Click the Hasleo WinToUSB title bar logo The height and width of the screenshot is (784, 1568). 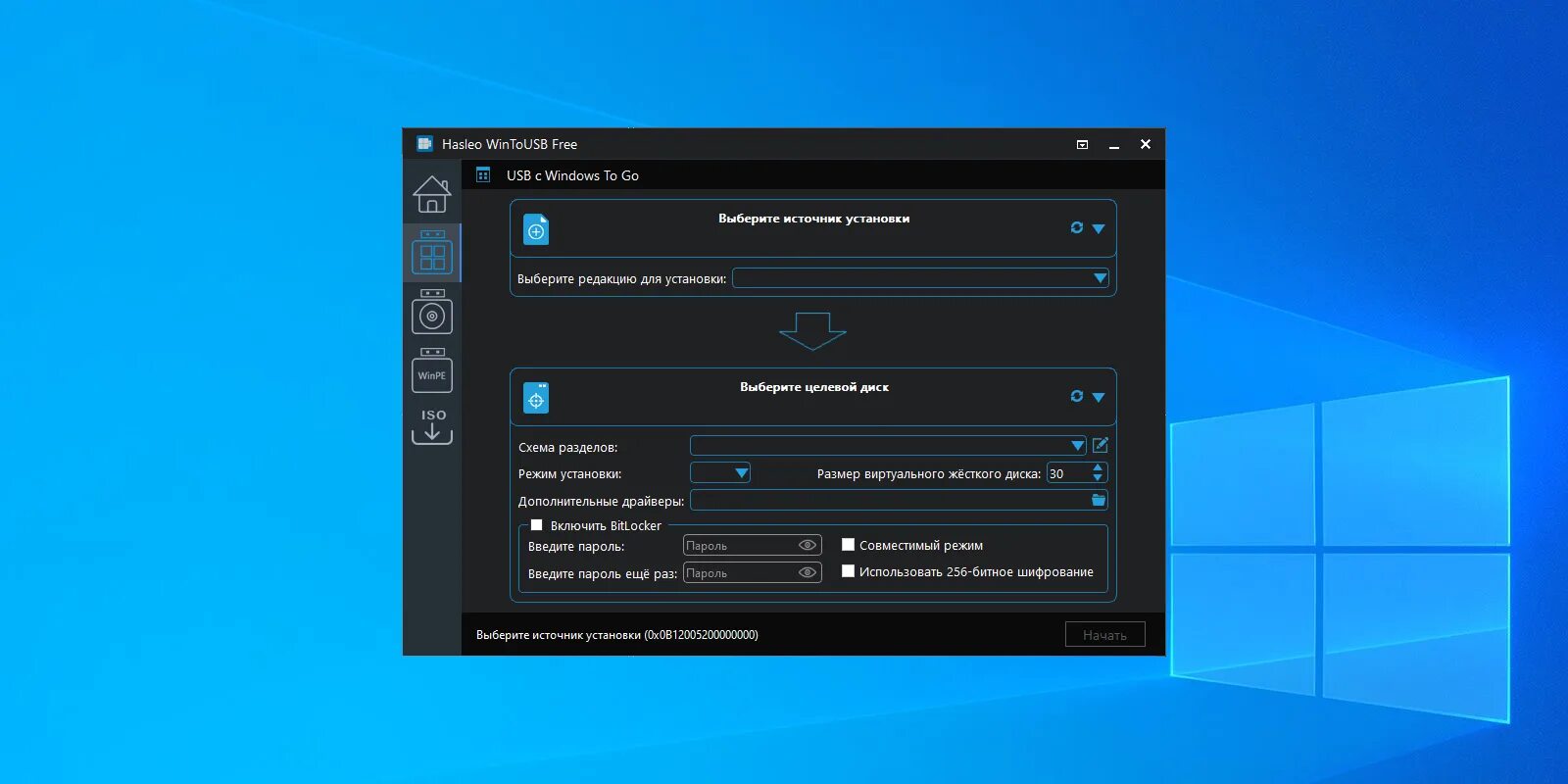coord(424,144)
